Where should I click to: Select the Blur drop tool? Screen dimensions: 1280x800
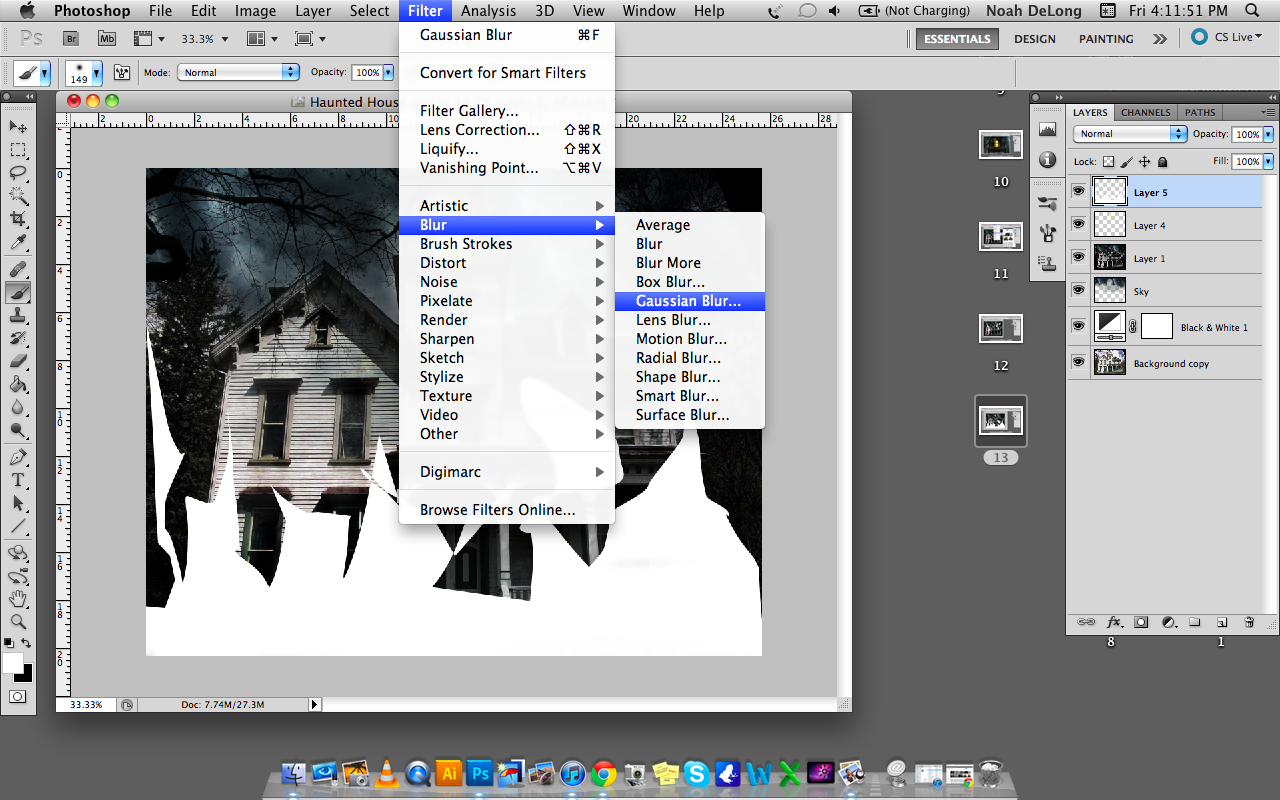(18, 408)
